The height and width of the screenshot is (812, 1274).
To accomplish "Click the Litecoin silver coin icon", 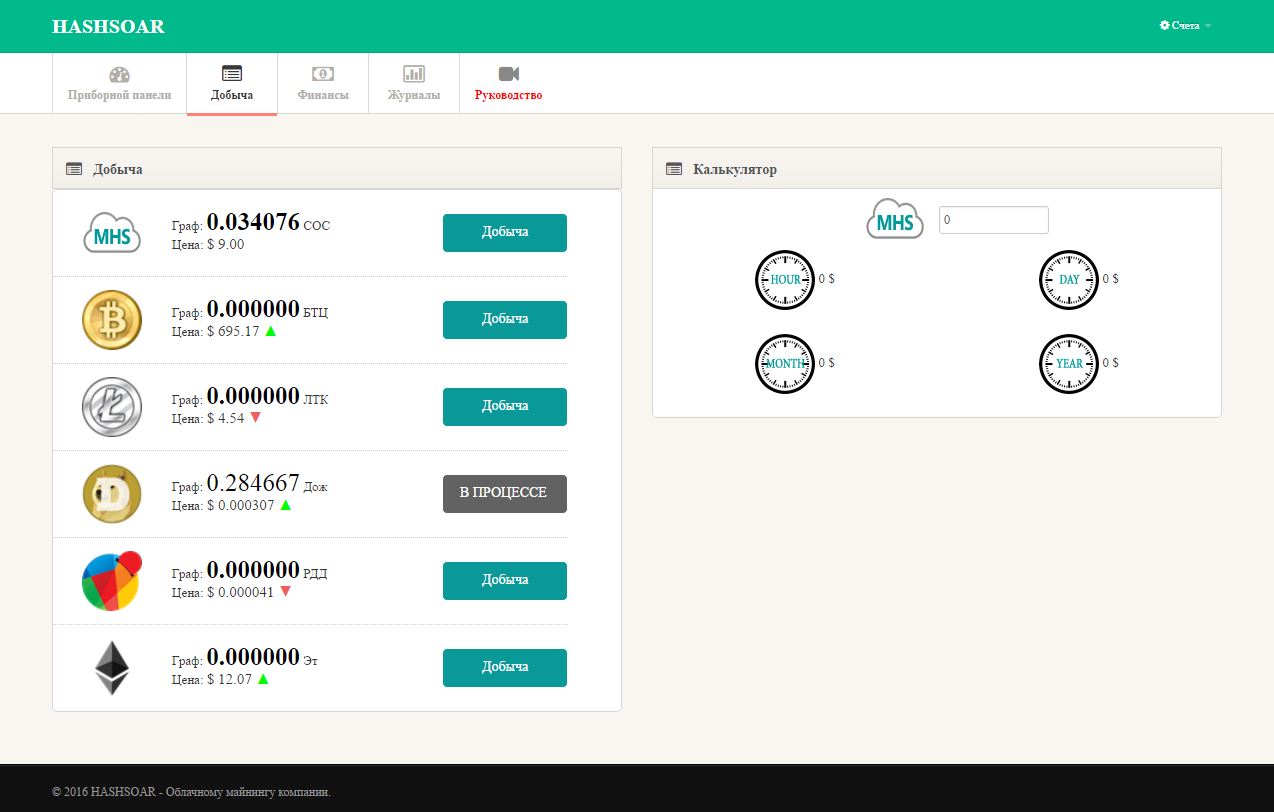I will pos(112,407).
